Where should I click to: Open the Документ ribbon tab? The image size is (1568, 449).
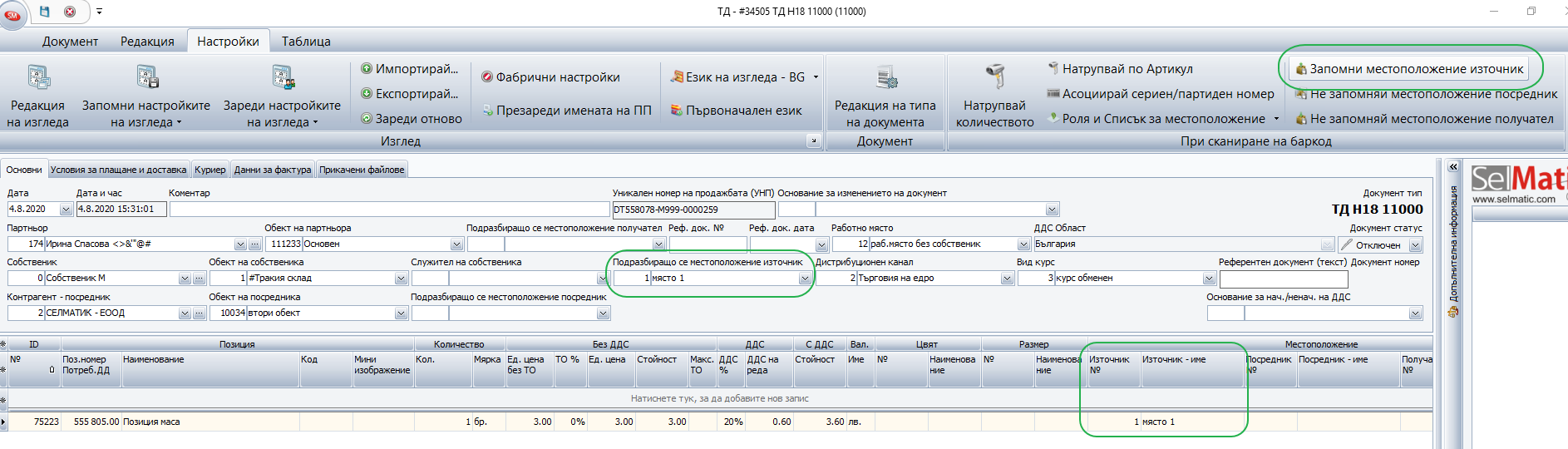pos(70,41)
